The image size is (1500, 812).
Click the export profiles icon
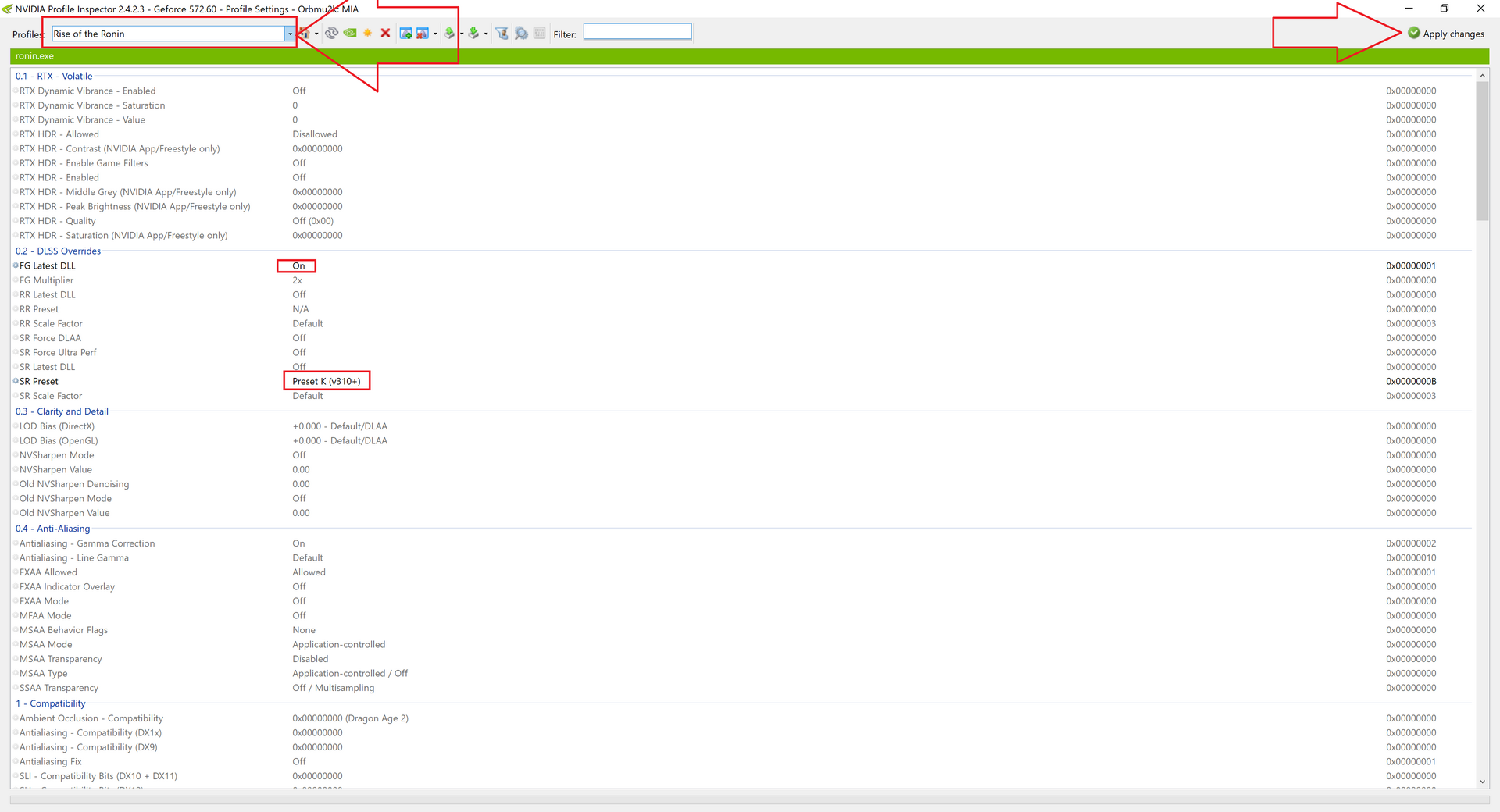pos(449,33)
